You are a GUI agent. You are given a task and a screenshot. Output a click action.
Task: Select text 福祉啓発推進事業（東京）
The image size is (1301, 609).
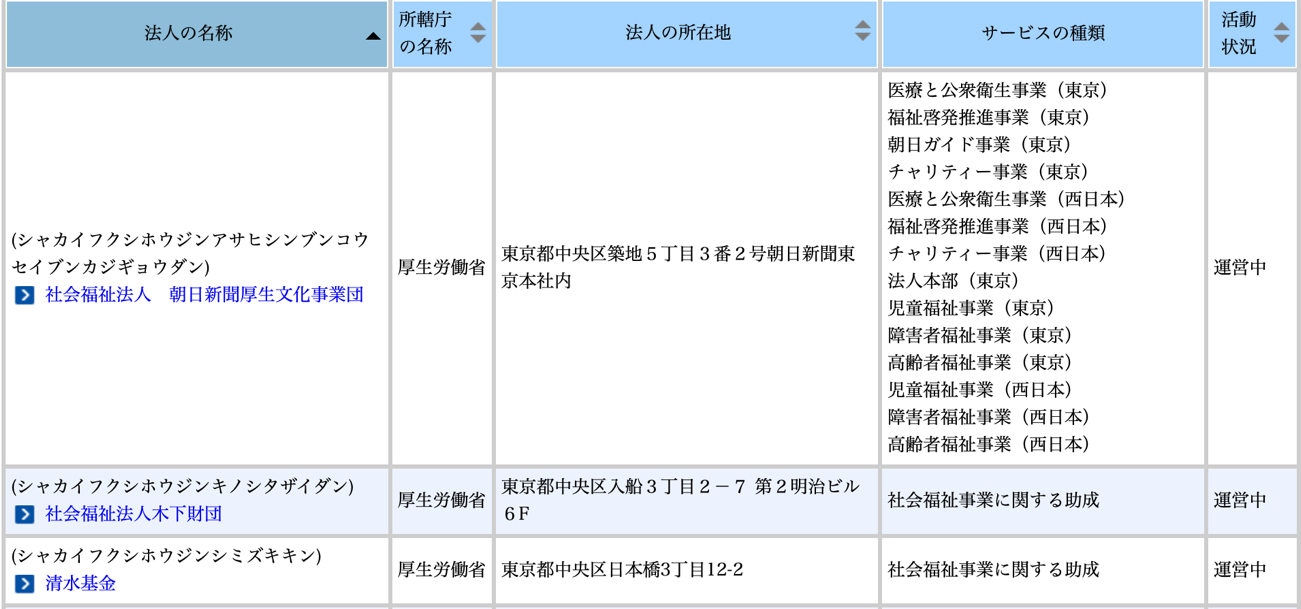point(992,117)
